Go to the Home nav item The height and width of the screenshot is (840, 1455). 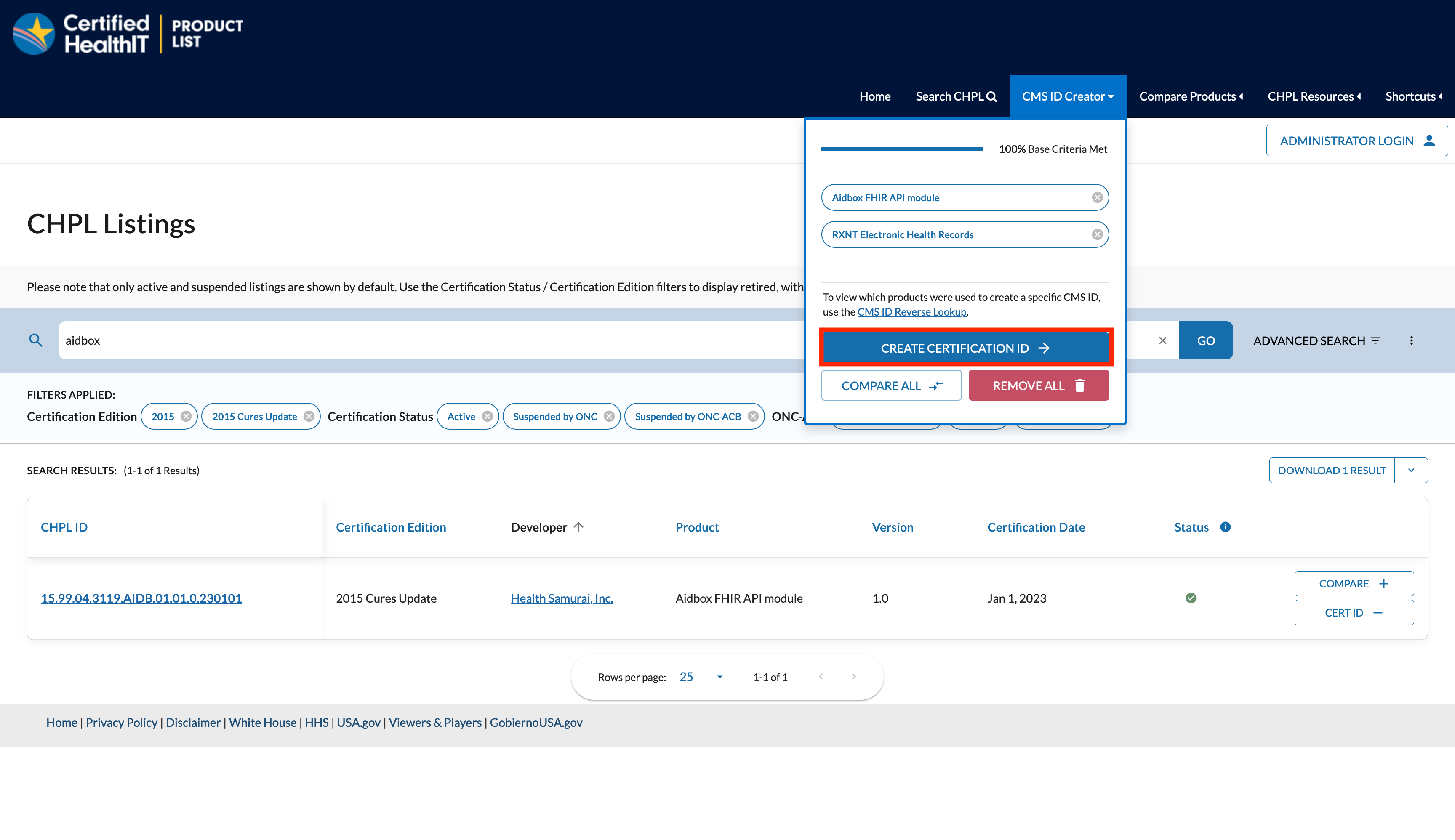tap(874, 96)
